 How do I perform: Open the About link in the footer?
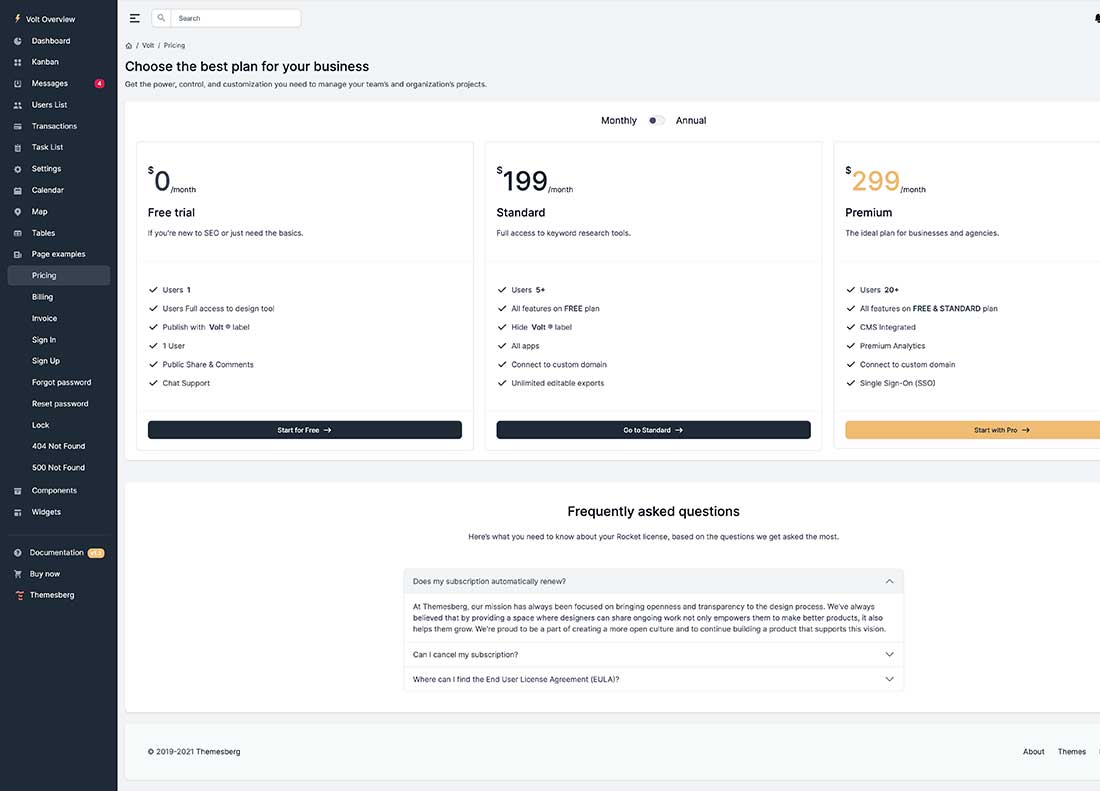click(x=1033, y=751)
